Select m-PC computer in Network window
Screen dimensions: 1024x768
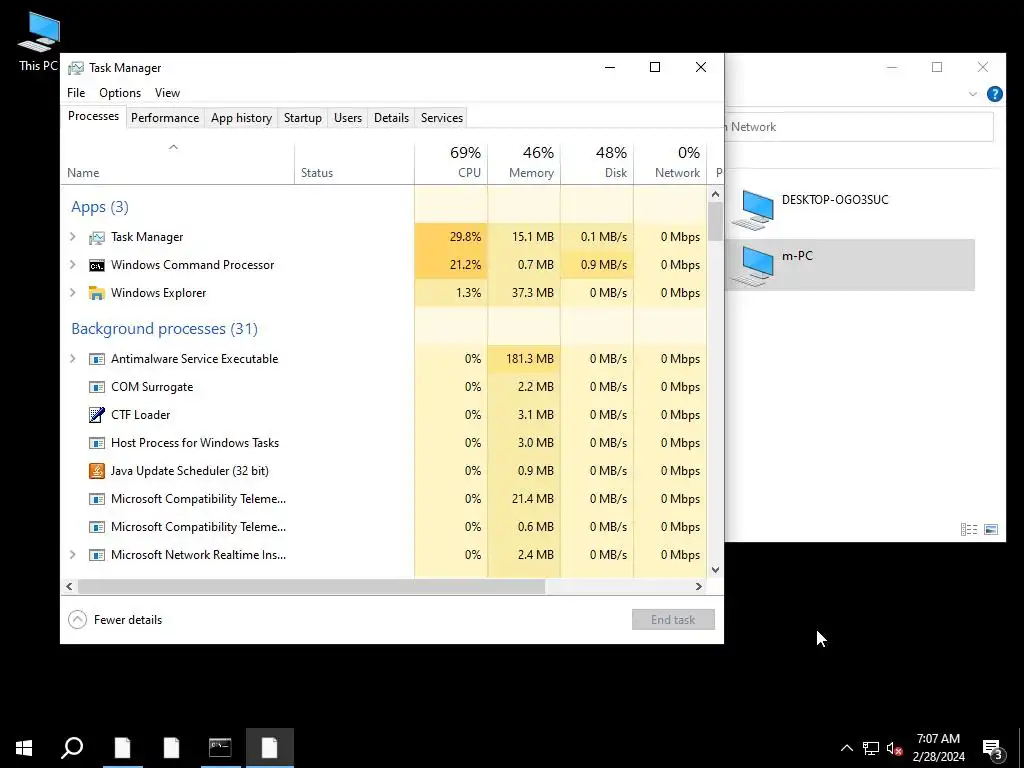(x=849, y=264)
